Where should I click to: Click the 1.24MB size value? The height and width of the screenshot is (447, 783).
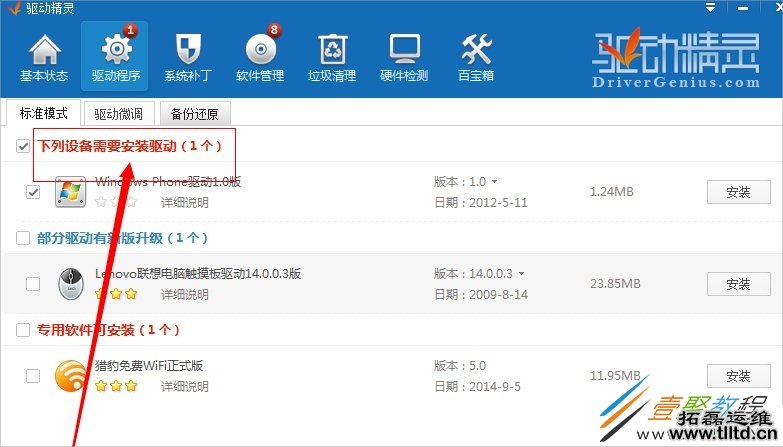click(x=612, y=192)
